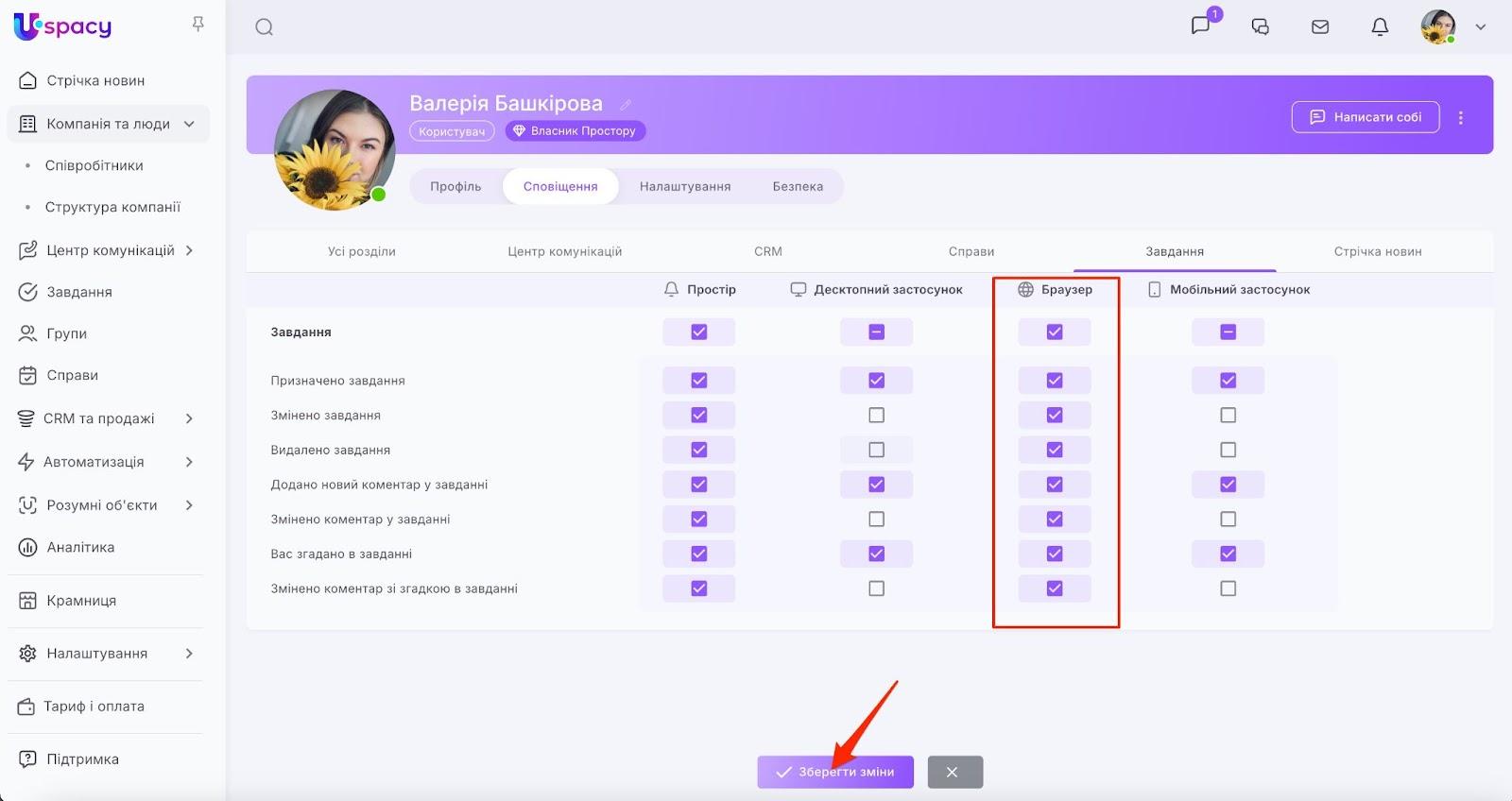Image resolution: width=1512 pixels, height=801 pixels.
Task: Edit profile name with pencil icon
Action: 625,104
